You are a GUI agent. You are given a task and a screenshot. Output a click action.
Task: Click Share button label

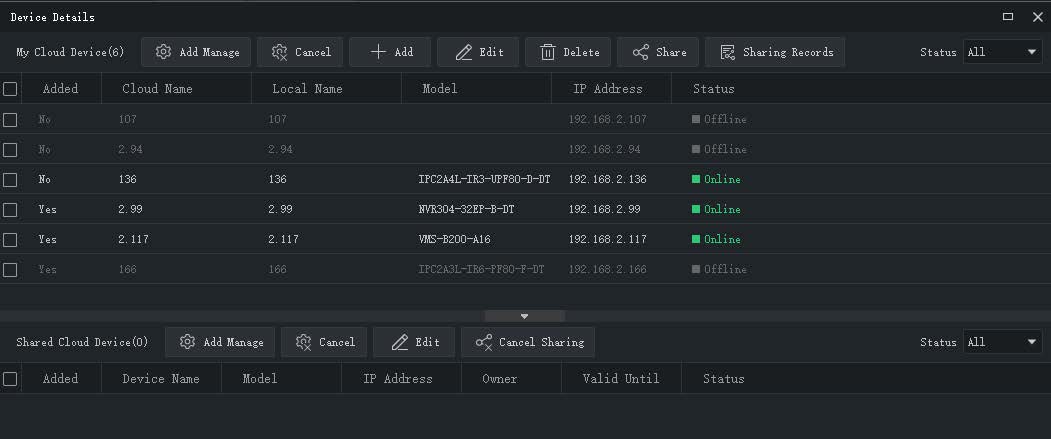671,52
